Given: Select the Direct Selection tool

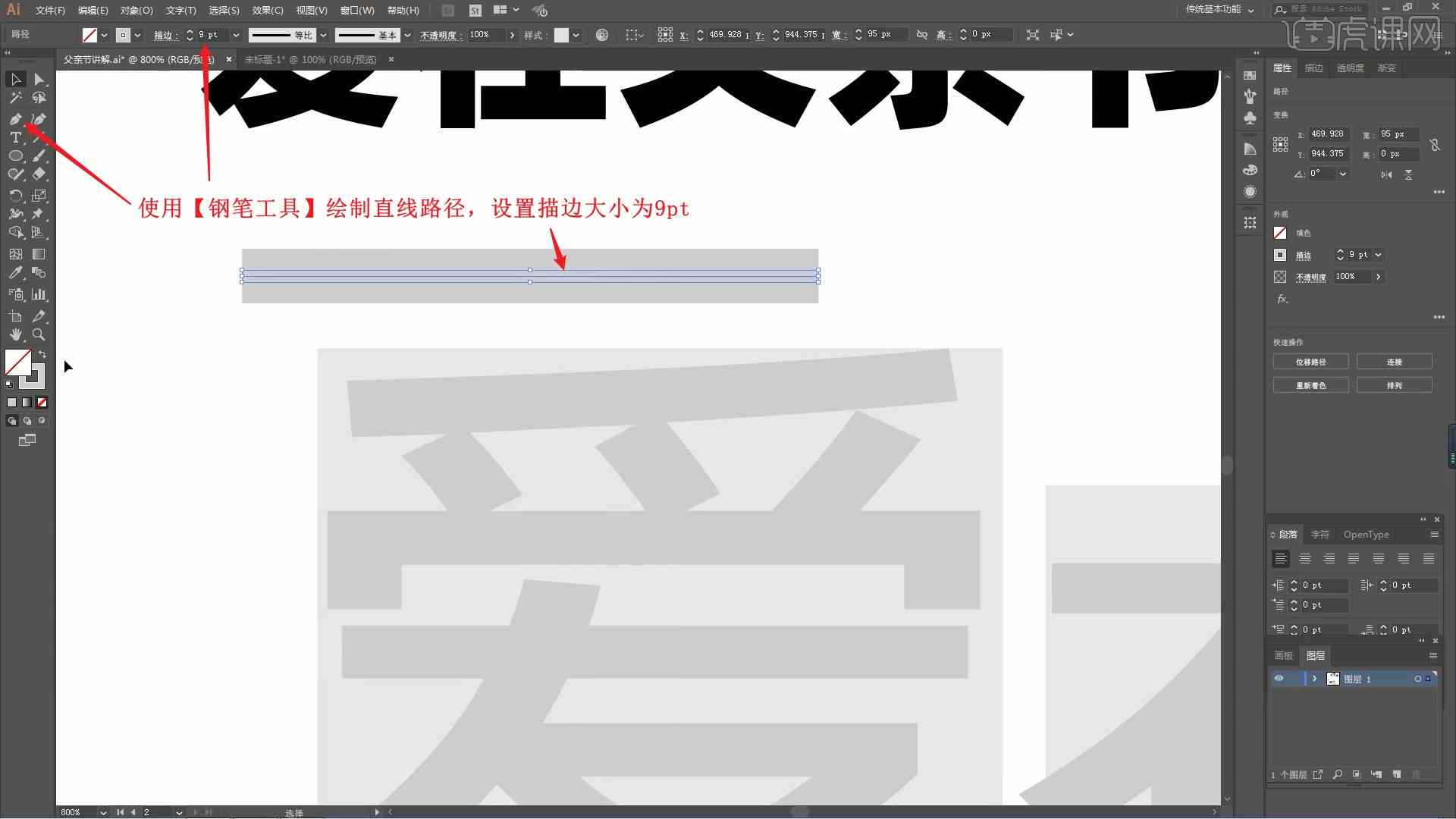Looking at the screenshot, I should click(x=38, y=78).
